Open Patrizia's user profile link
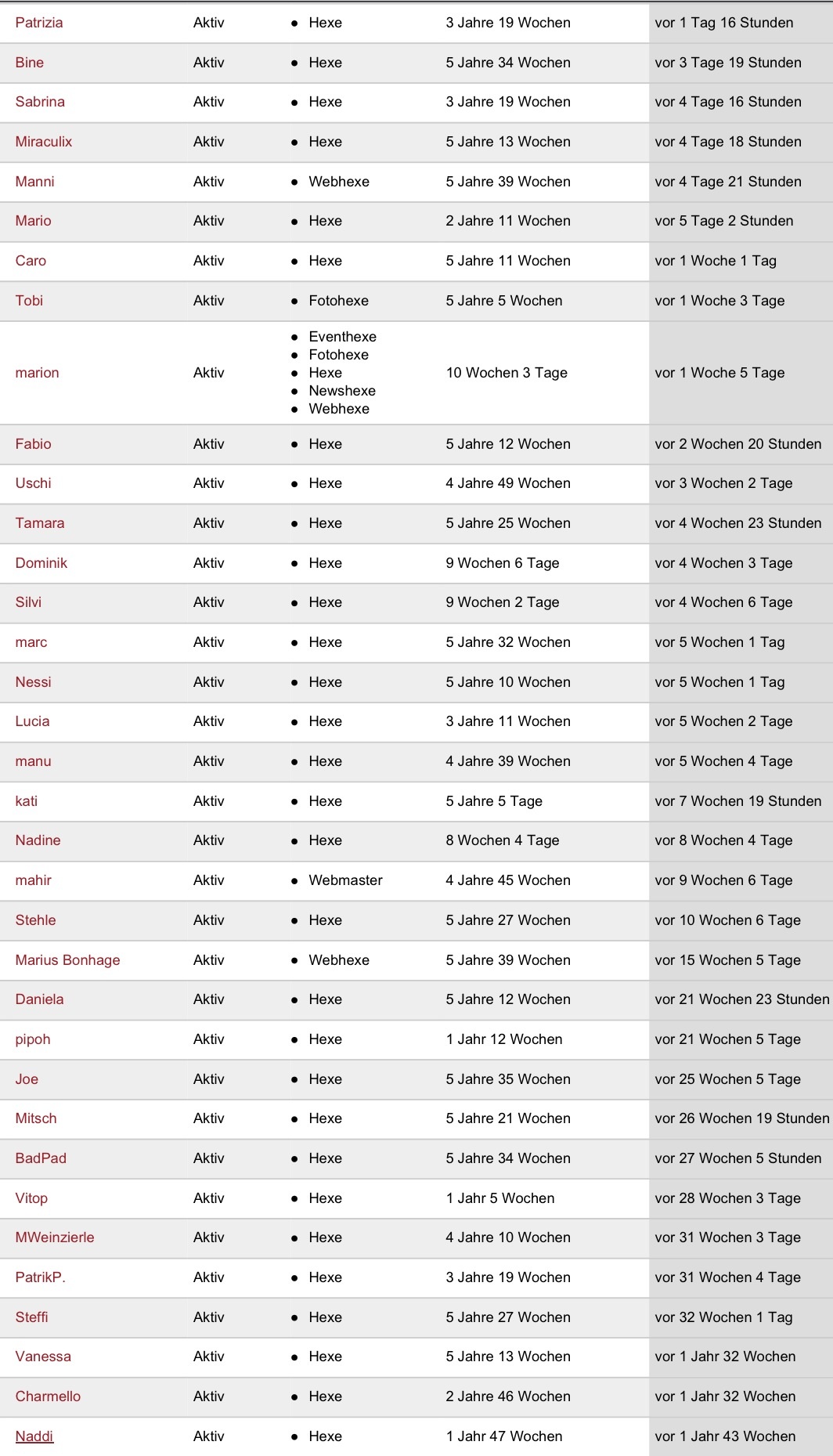This screenshot has height=1456, width=833. click(39, 23)
